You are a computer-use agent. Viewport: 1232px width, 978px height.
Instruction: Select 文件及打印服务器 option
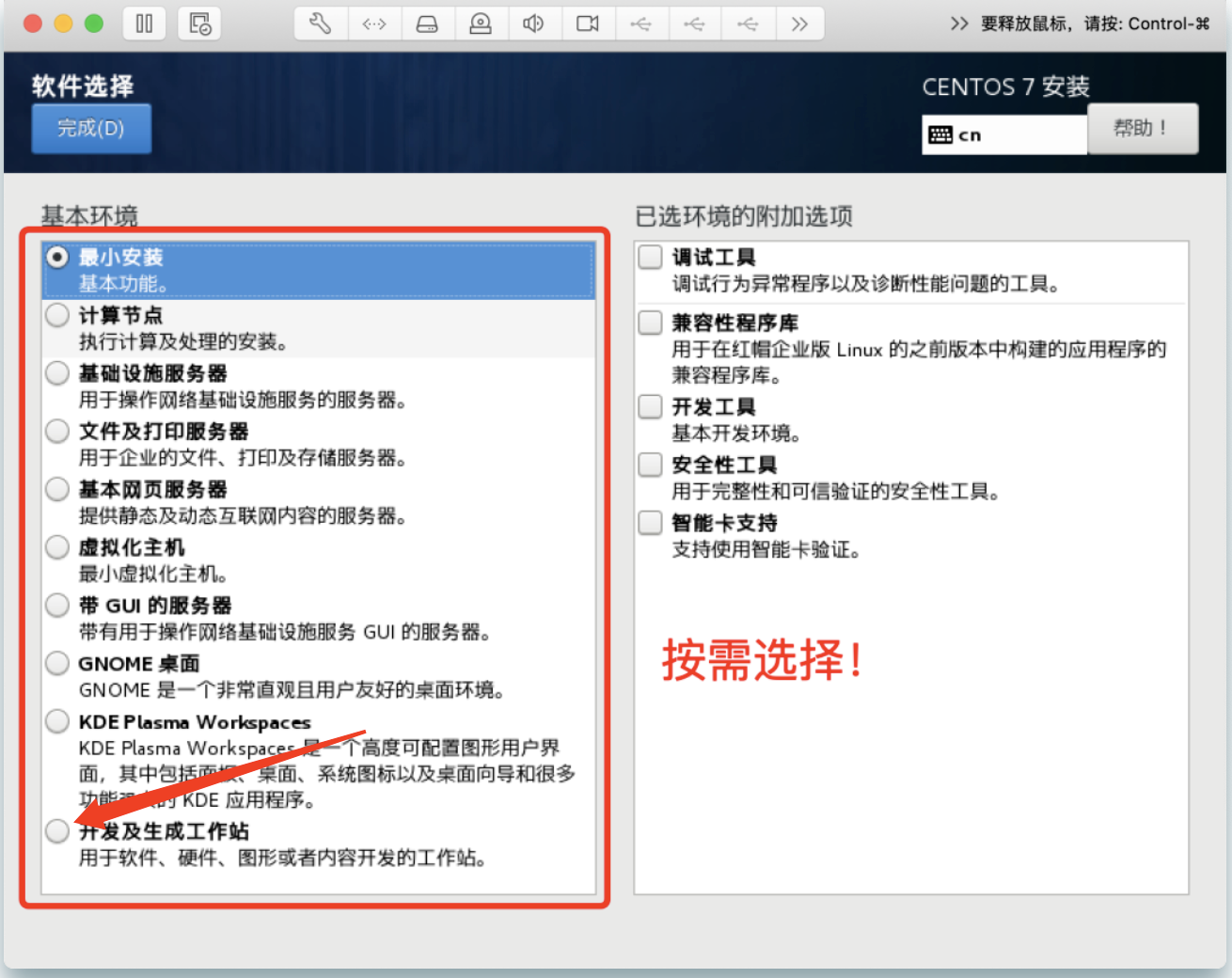point(57,432)
